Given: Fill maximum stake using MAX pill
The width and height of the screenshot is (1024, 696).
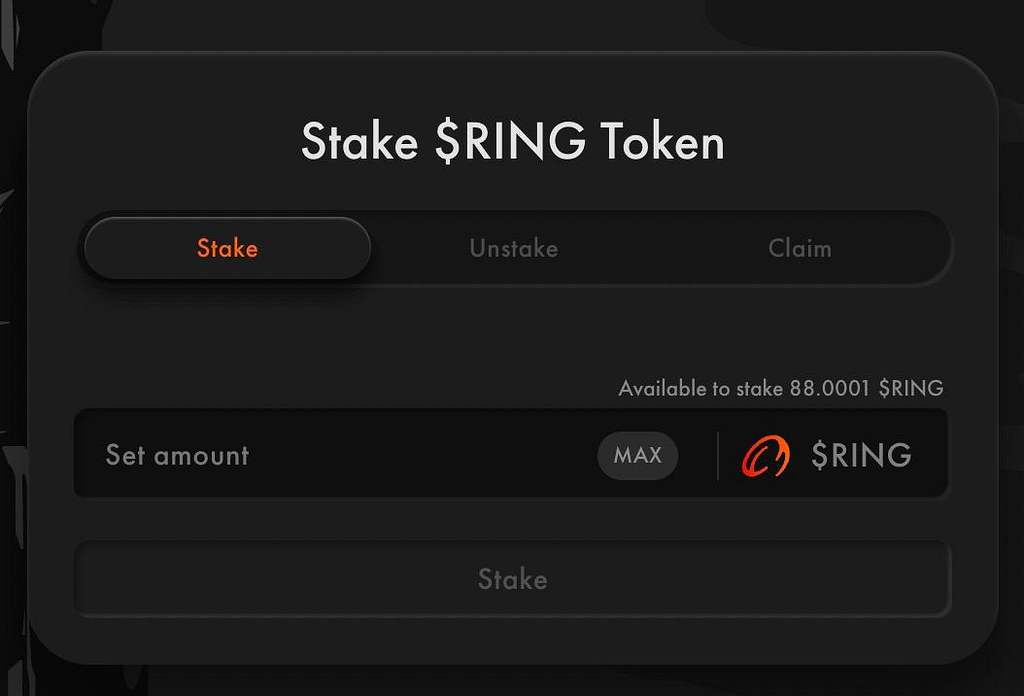Looking at the screenshot, I should click(637, 455).
